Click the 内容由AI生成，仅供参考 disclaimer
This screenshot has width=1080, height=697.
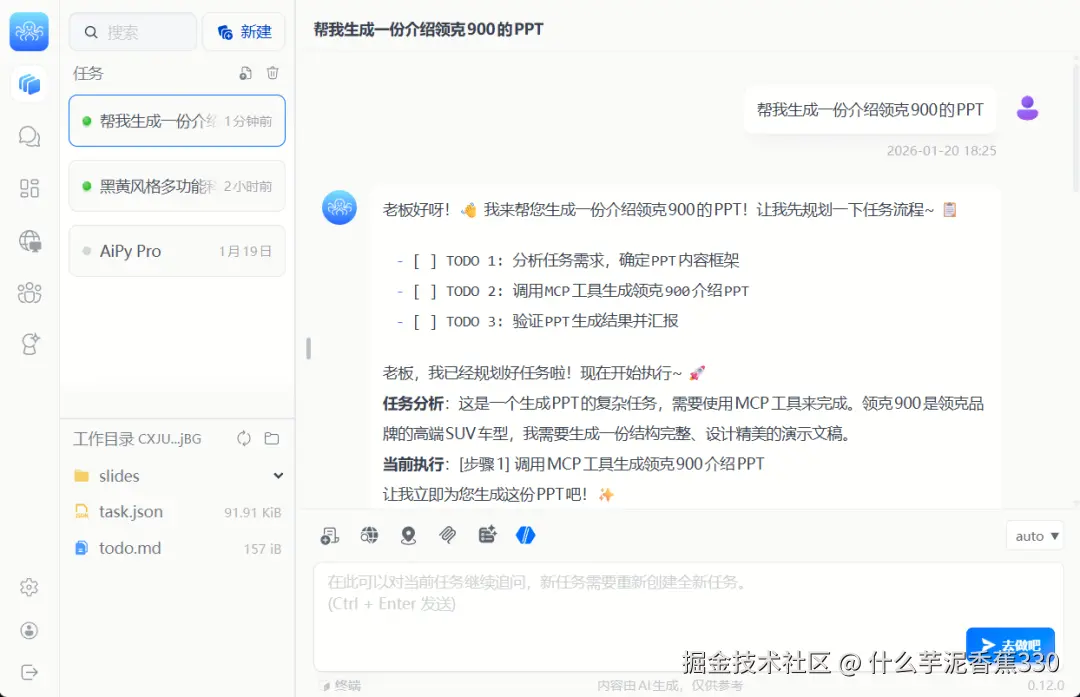click(x=670, y=685)
